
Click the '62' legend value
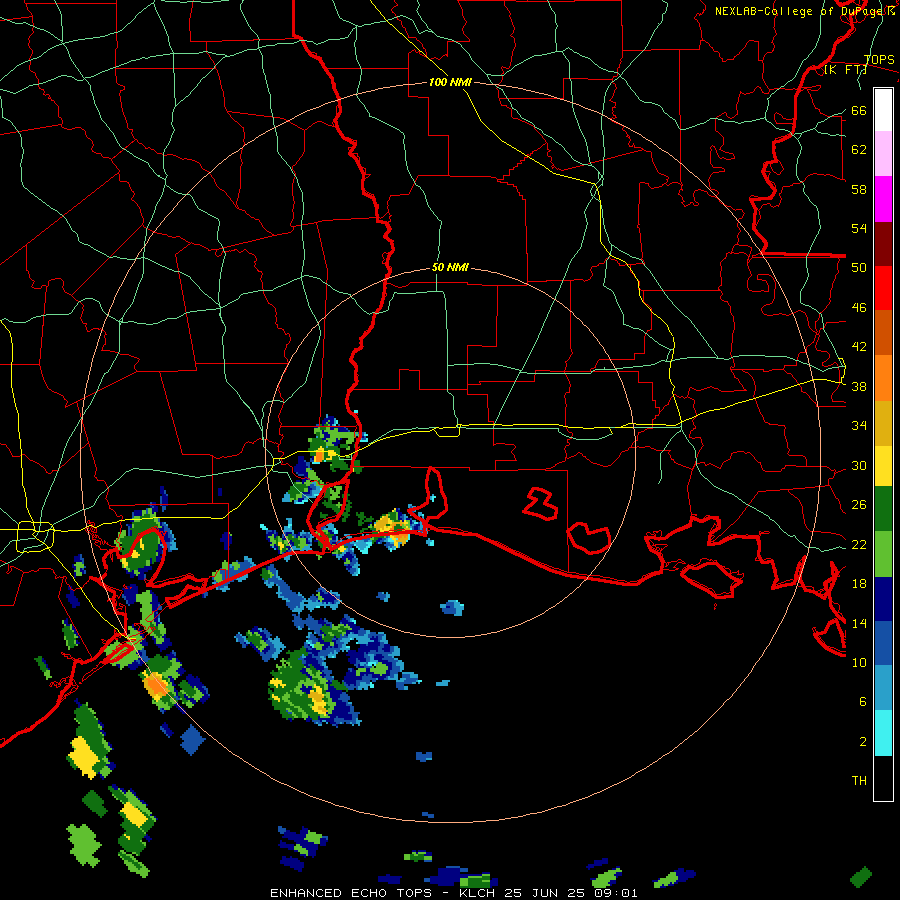pyautogui.click(x=859, y=150)
